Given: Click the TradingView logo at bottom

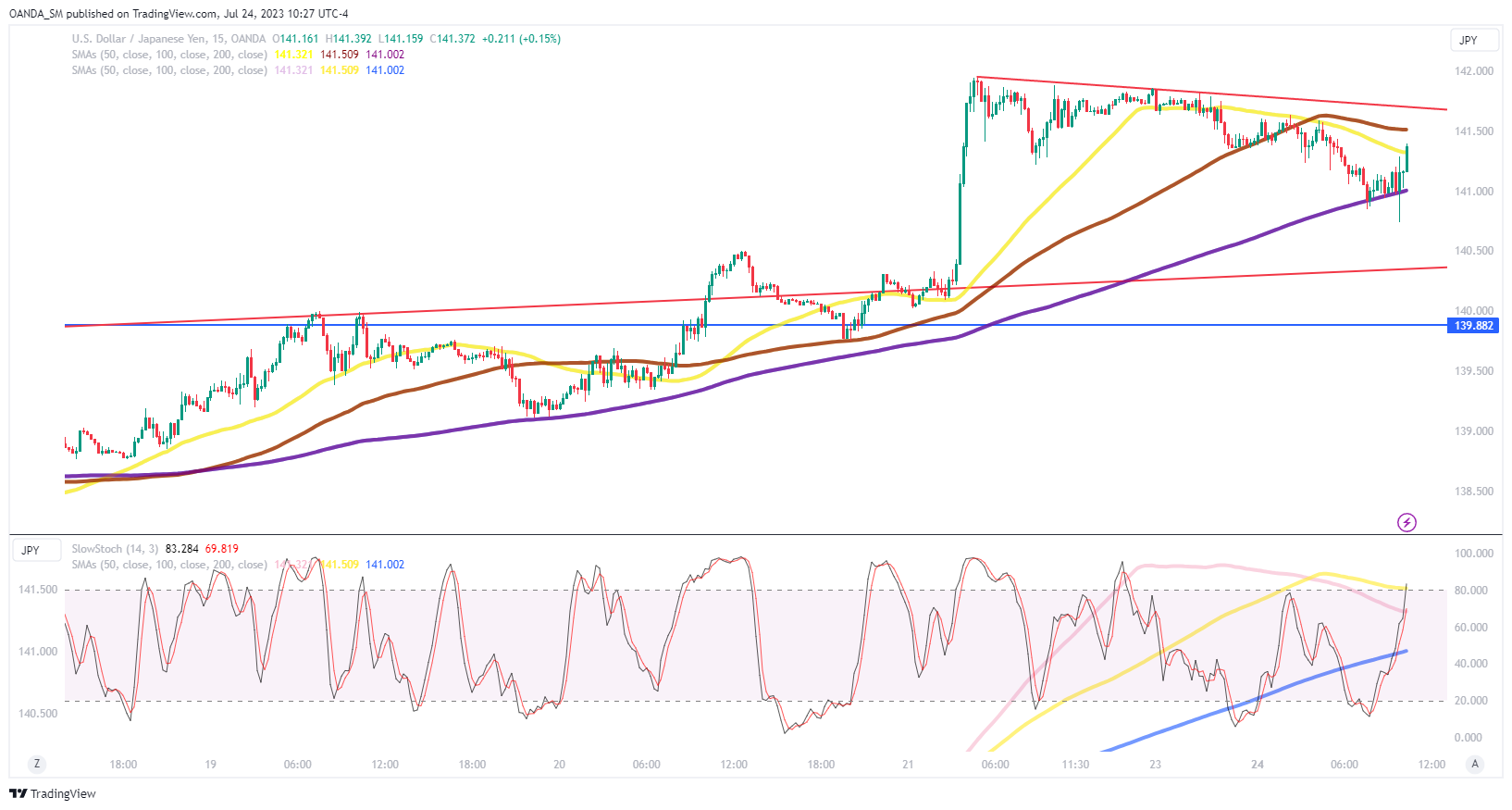Looking at the screenshot, I should pyautogui.click(x=53, y=793).
